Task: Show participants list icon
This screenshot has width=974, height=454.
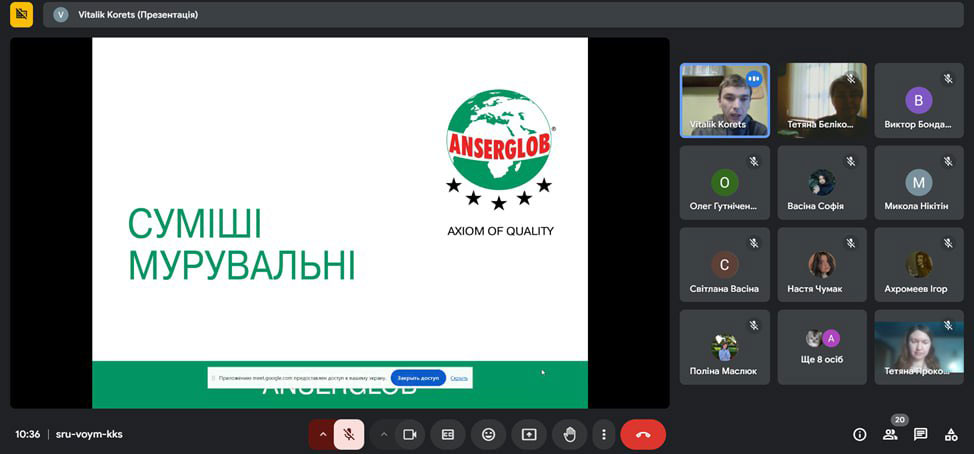Action: [x=890, y=435]
